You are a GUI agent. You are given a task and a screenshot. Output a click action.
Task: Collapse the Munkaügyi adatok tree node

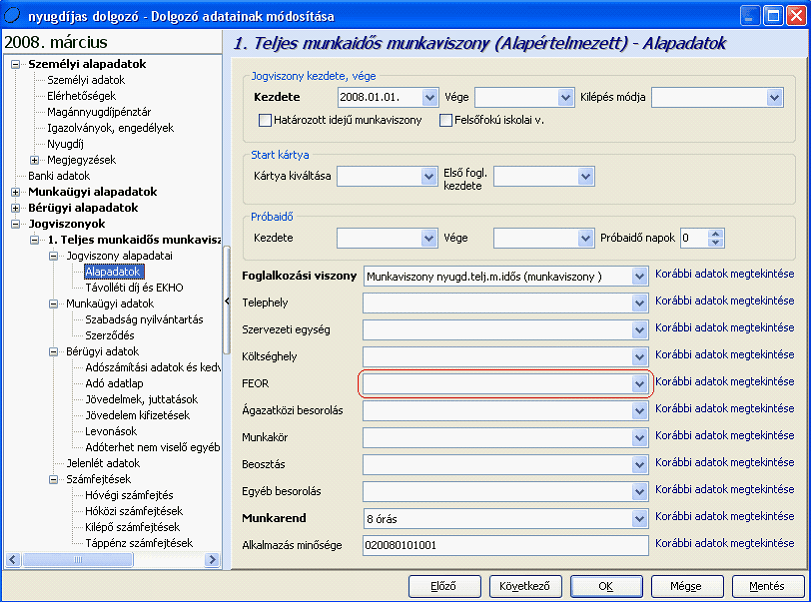click(54, 304)
